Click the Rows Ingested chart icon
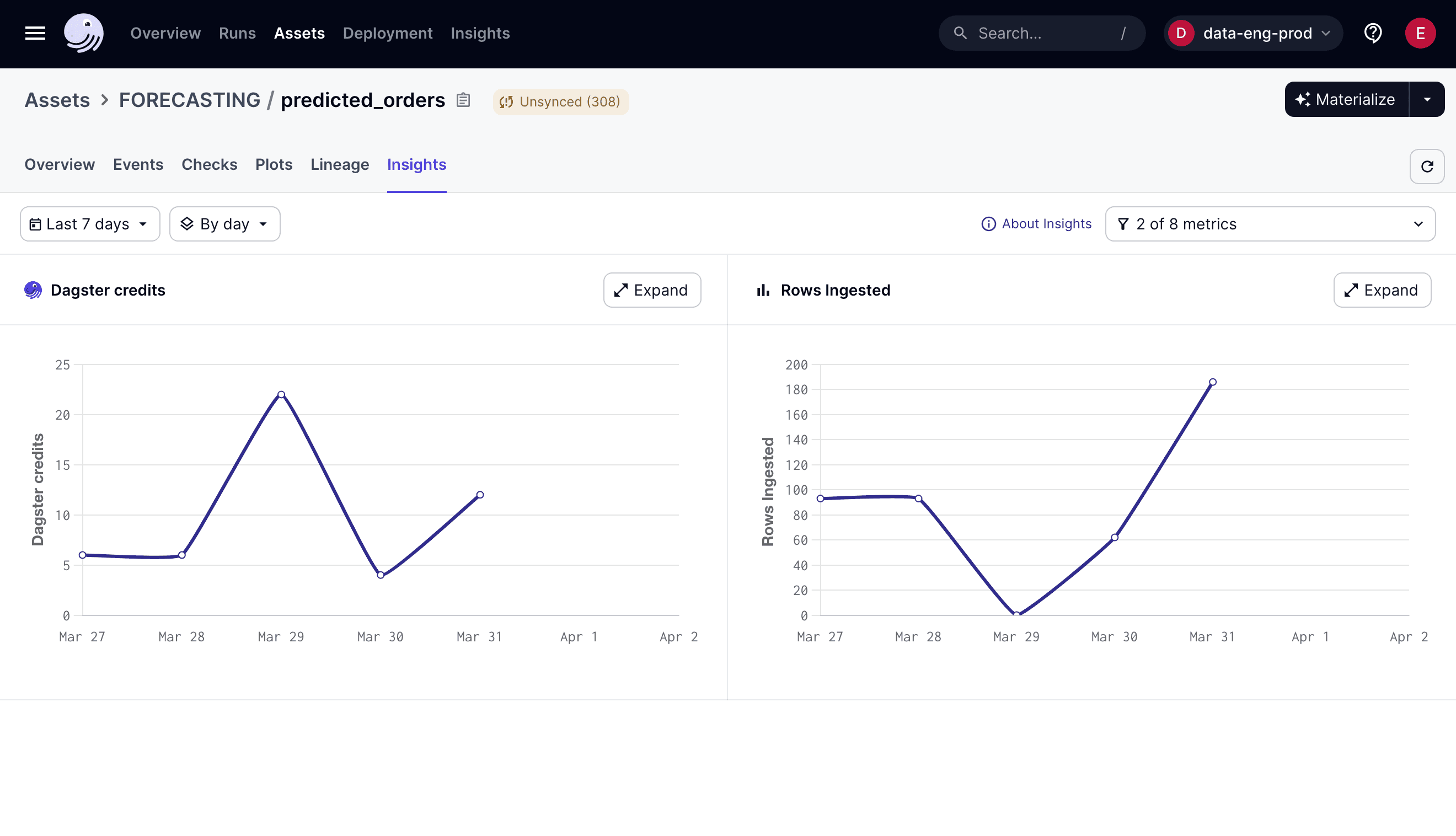The image size is (1456, 836). [x=762, y=290]
